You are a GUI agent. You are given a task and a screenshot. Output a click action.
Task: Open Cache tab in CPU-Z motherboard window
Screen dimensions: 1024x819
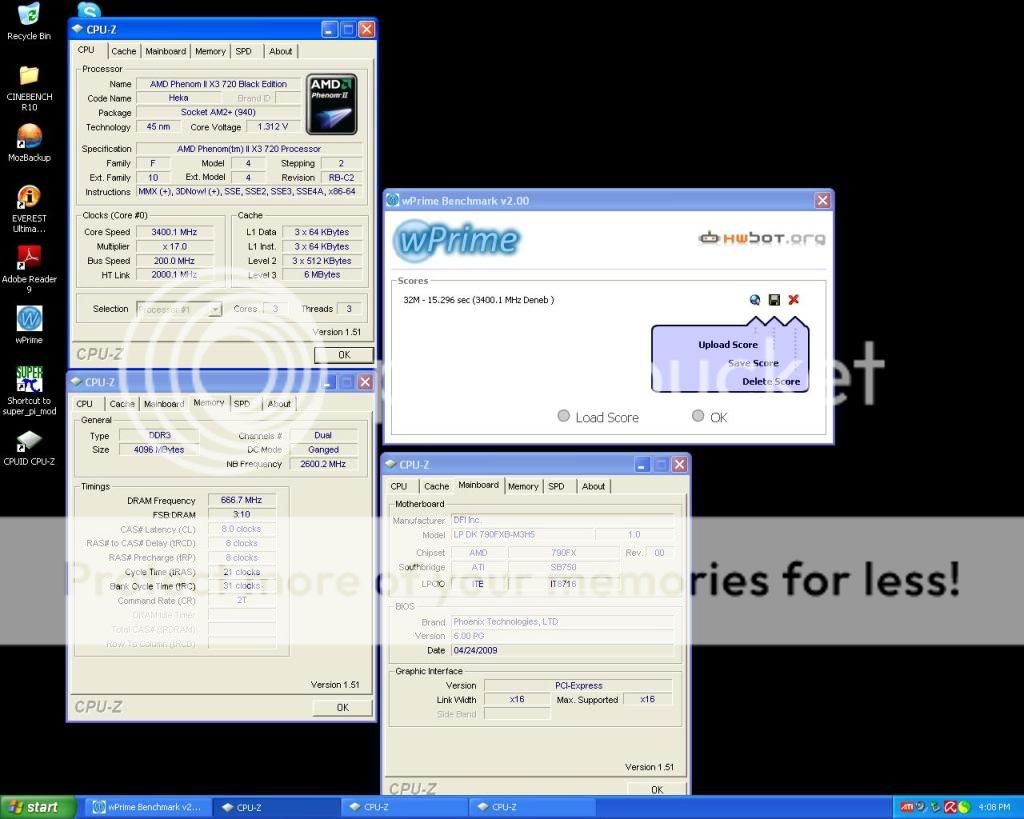coord(436,486)
